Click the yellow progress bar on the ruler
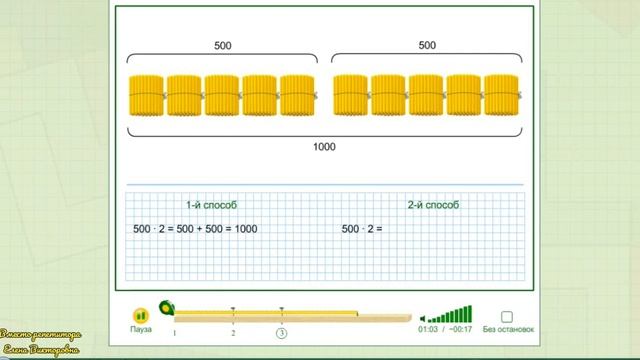Viewport: 640px width, 360px height. point(266,313)
